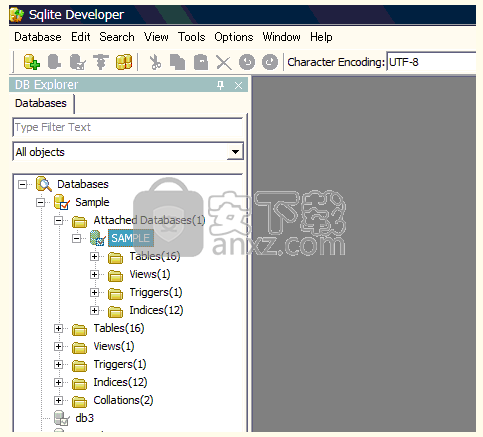483x437 pixels.
Task: Open the Edit menu
Action: point(81,37)
